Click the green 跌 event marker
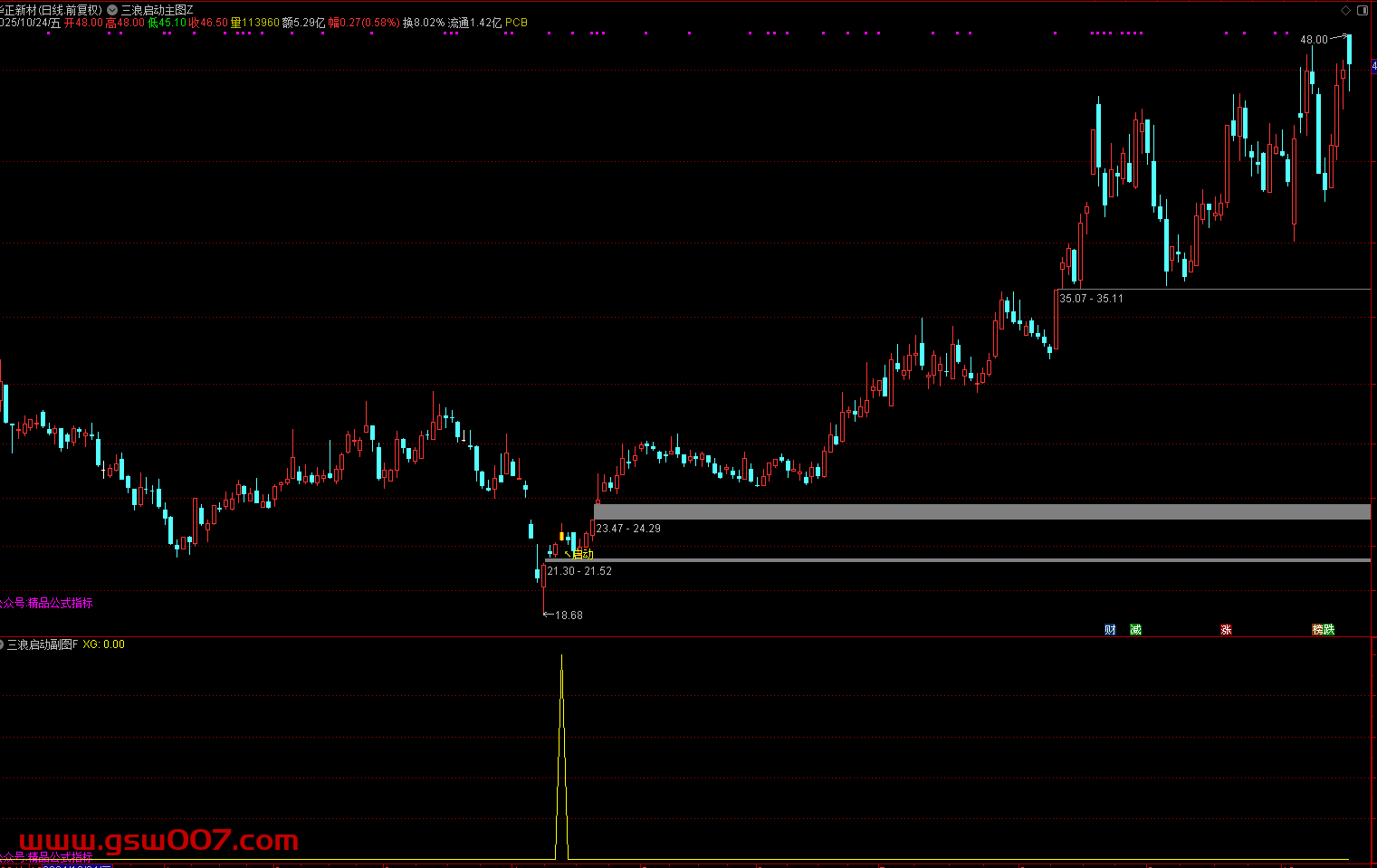The image size is (1377, 868). pyautogui.click(x=1329, y=630)
